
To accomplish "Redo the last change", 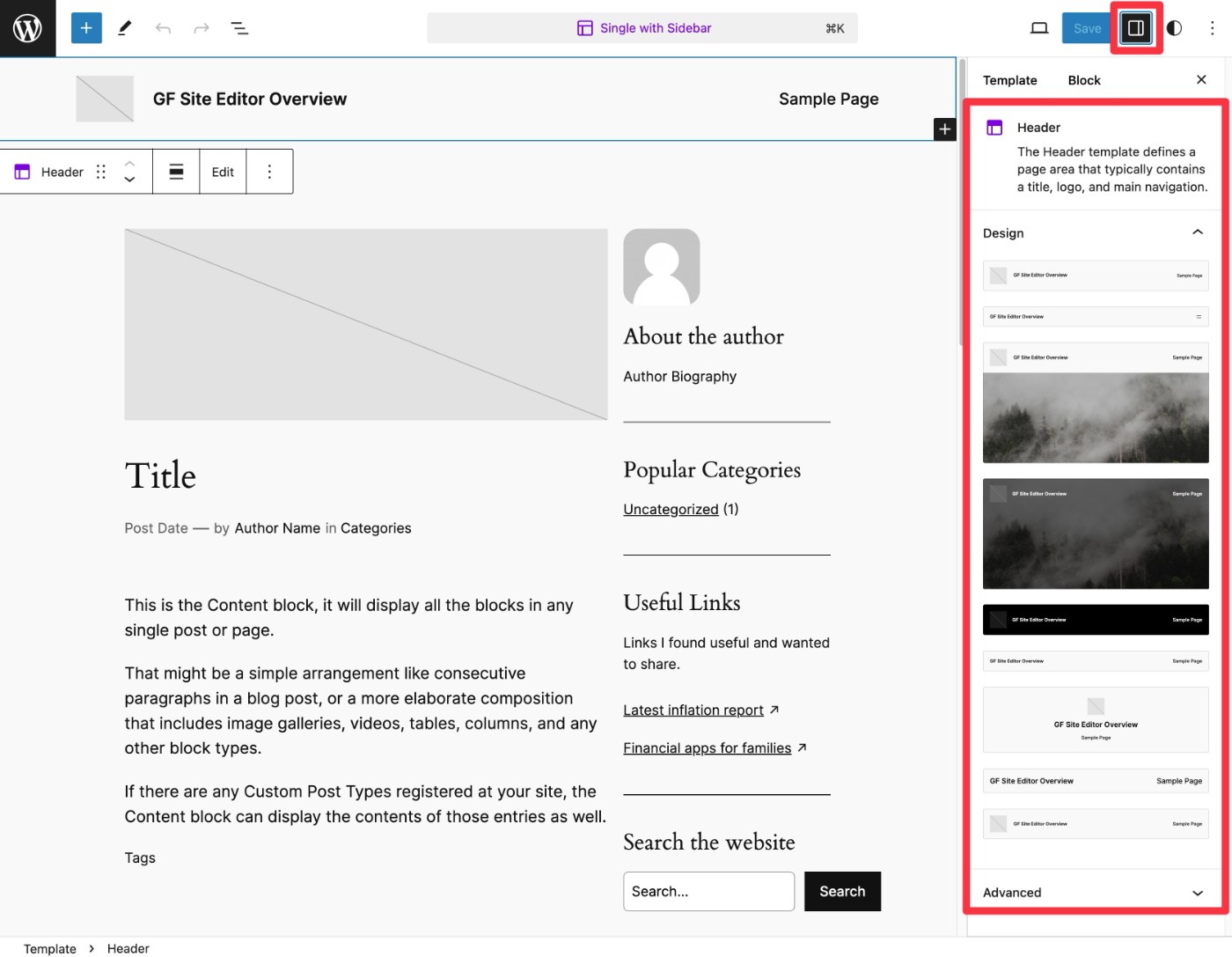I will tap(202, 28).
